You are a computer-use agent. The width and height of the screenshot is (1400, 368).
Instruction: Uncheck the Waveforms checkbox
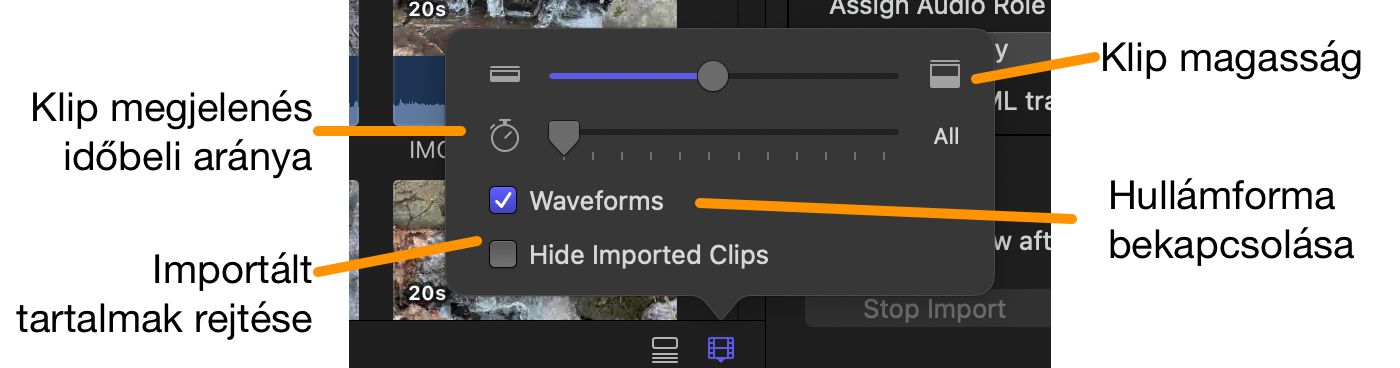503,200
